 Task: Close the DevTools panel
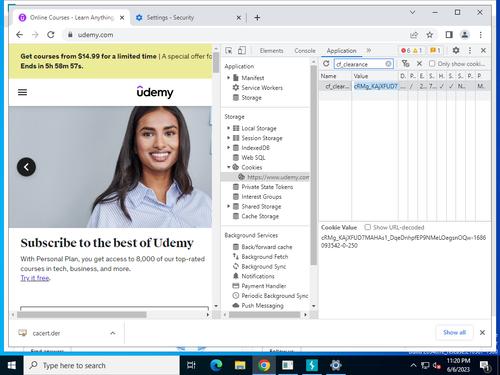click(483, 50)
